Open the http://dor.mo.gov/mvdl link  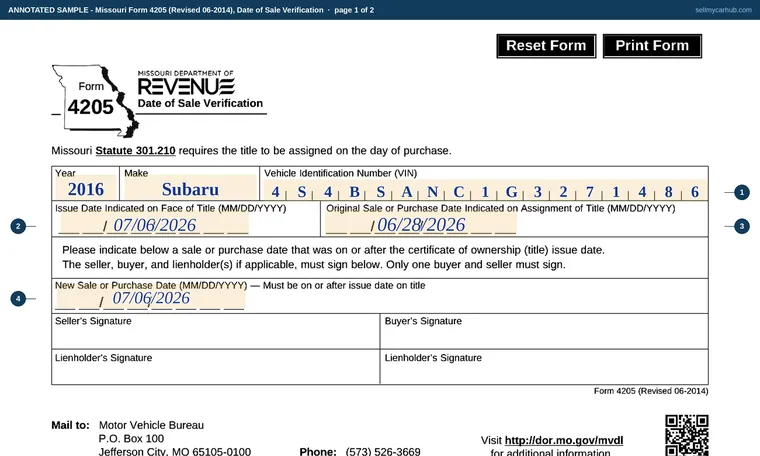pos(564,440)
